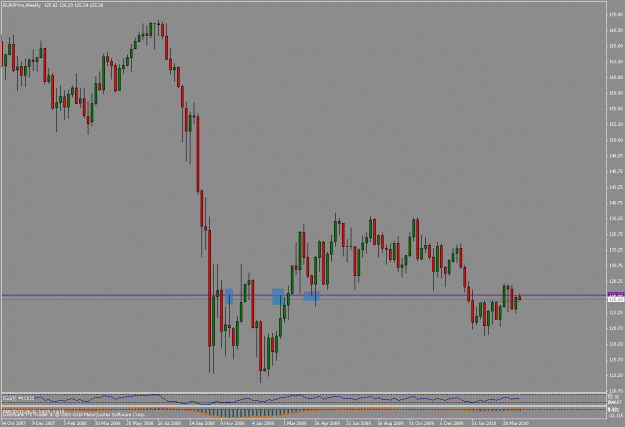
Task: Click the purple price label on price axis
Action: pos(615,295)
